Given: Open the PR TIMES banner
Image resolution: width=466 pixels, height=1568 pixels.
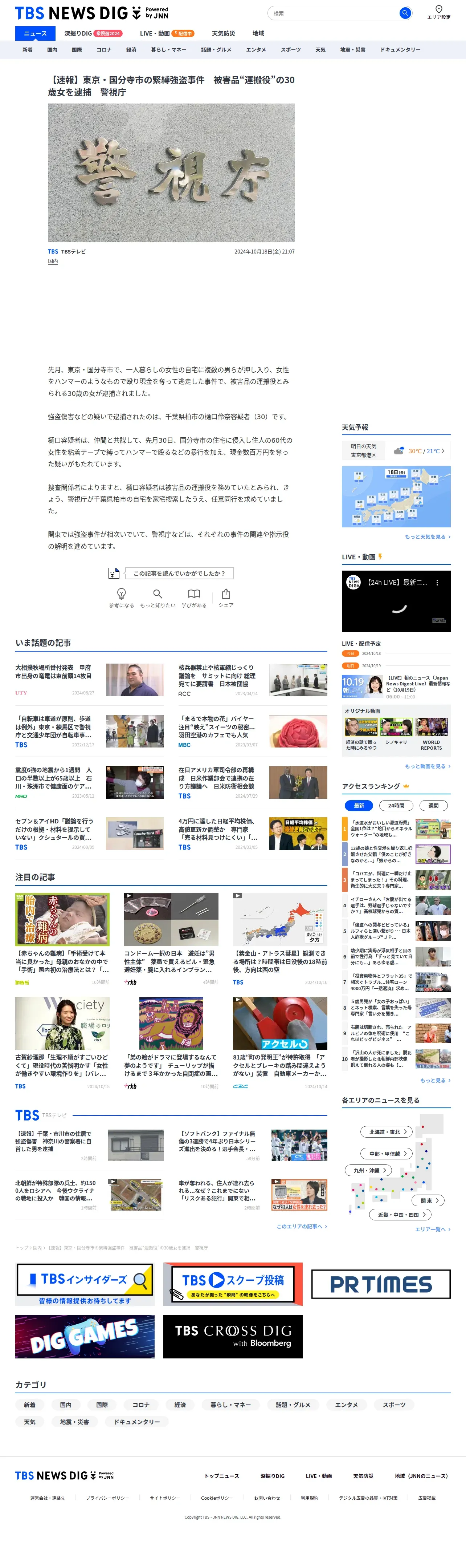Looking at the screenshot, I should click(x=381, y=1284).
